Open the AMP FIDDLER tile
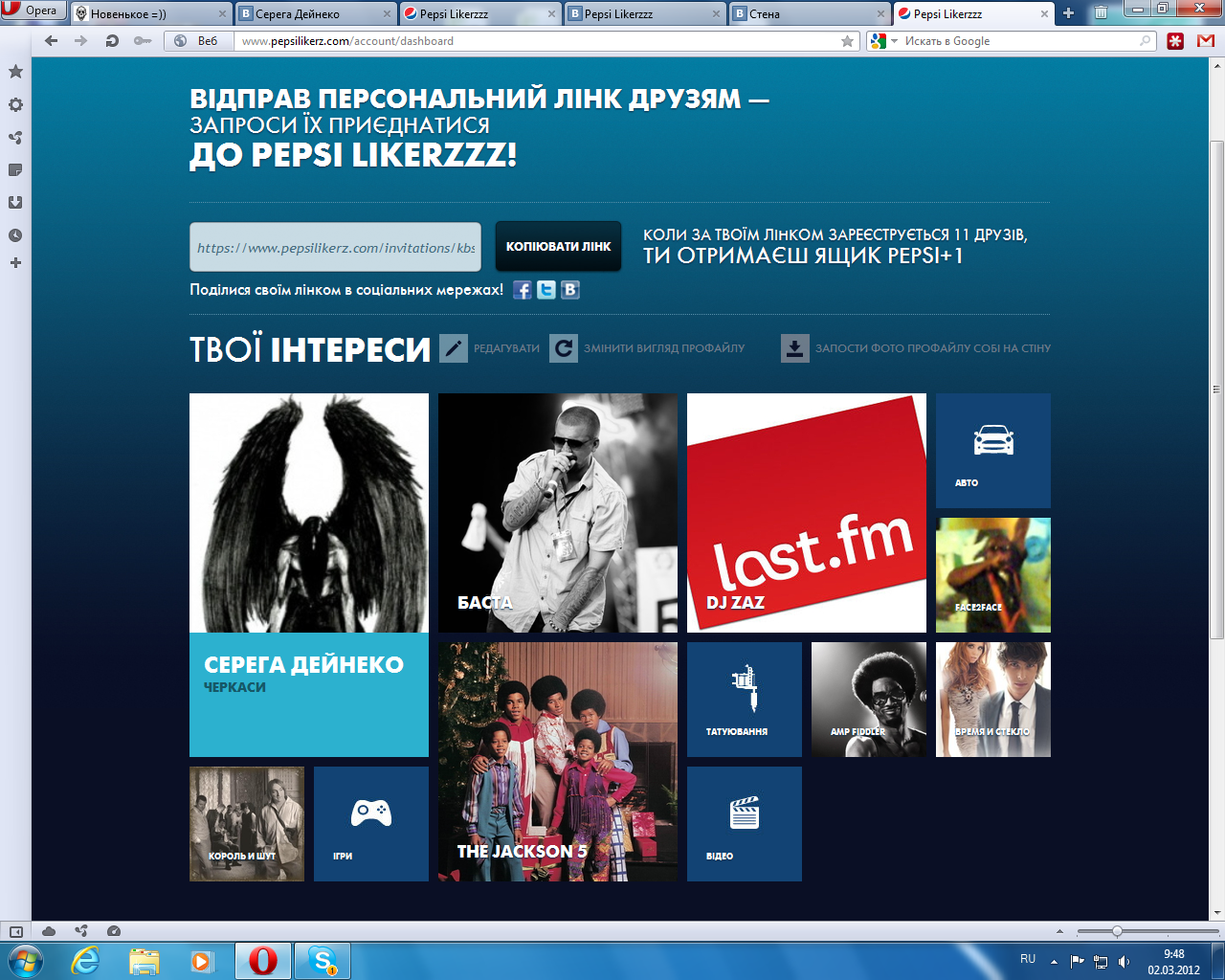 coord(869,700)
